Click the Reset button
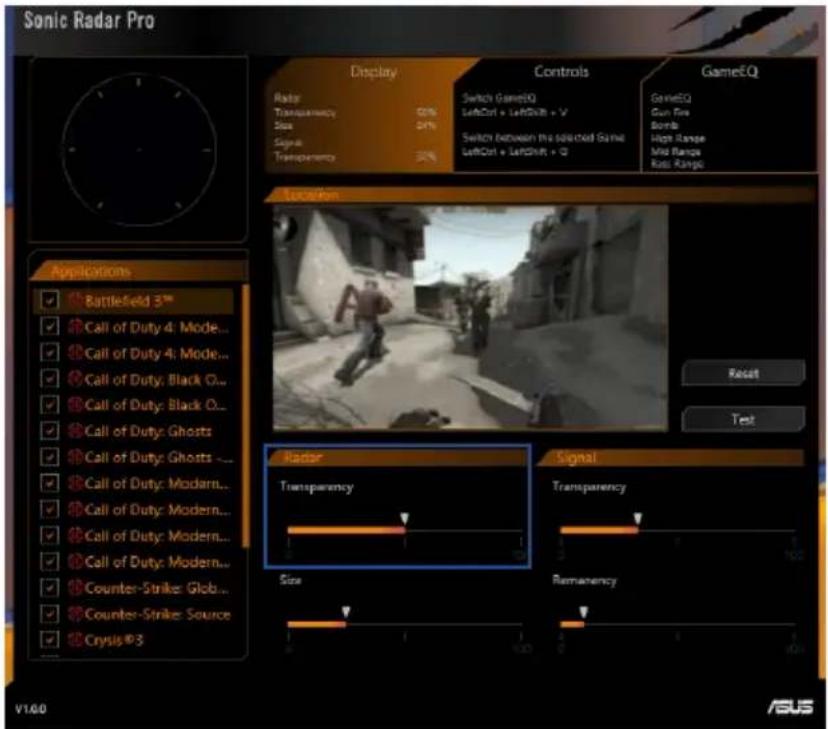 click(x=744, y=373)
